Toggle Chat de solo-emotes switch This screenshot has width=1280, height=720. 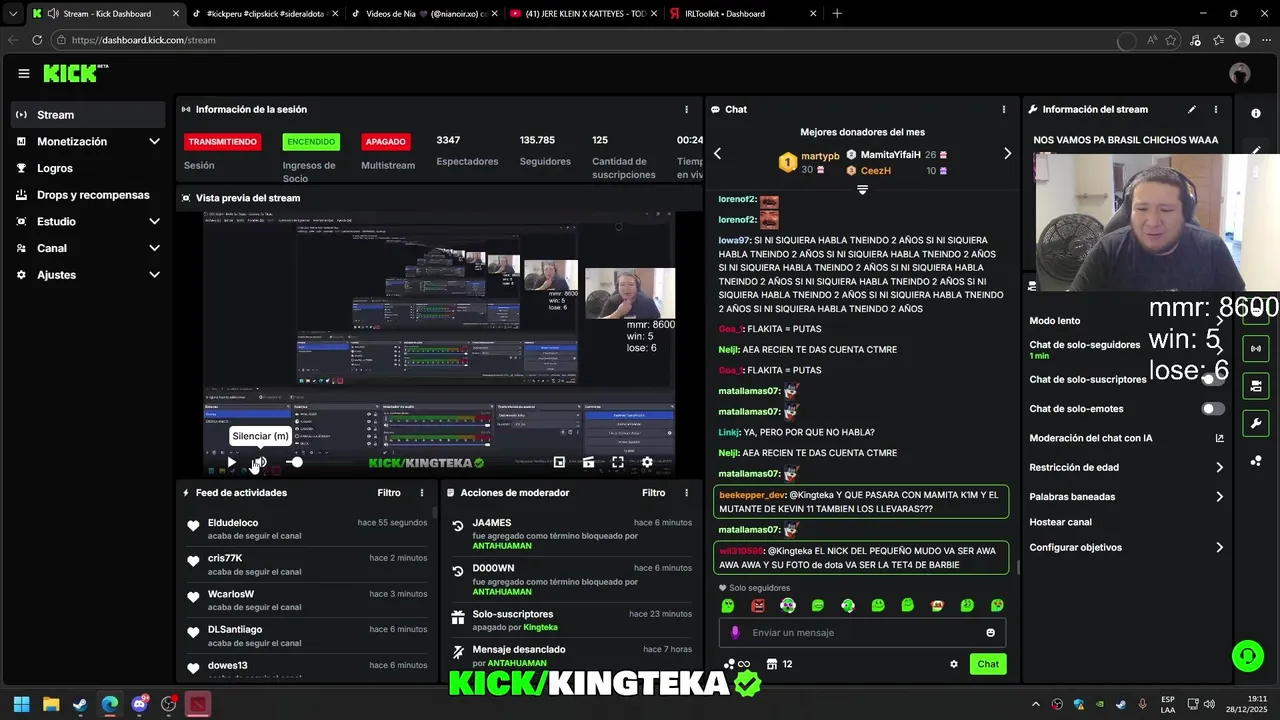[x=1213, y=409]
